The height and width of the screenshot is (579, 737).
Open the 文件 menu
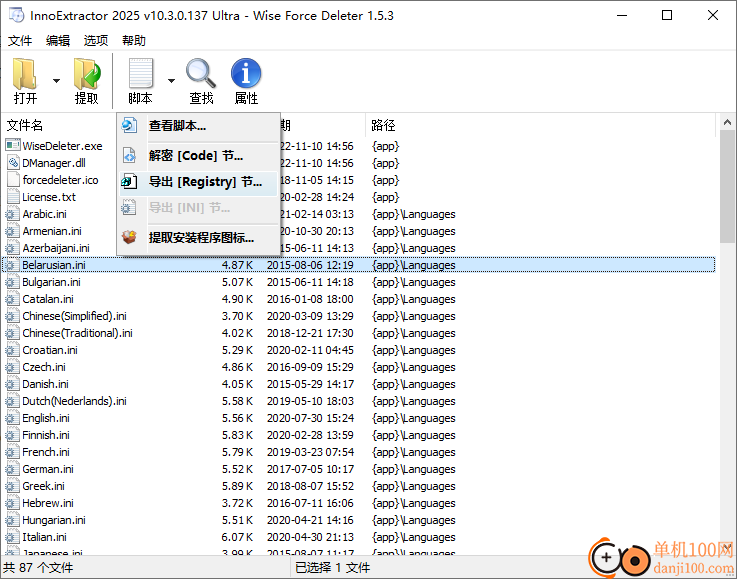20,41
